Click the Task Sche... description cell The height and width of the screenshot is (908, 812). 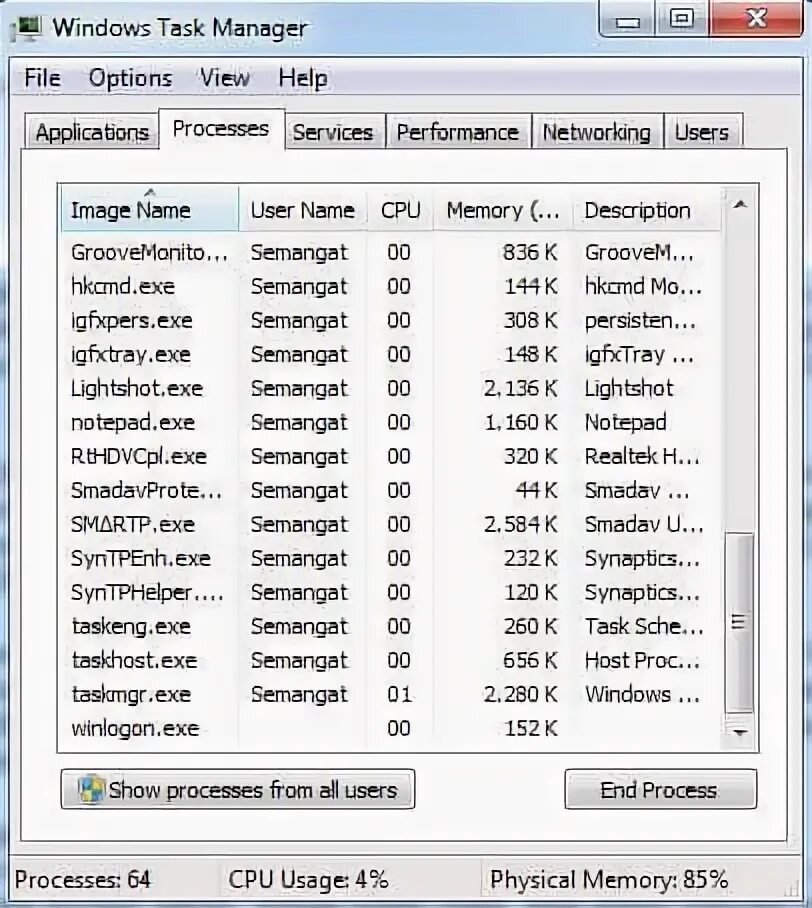coord(644,626)
